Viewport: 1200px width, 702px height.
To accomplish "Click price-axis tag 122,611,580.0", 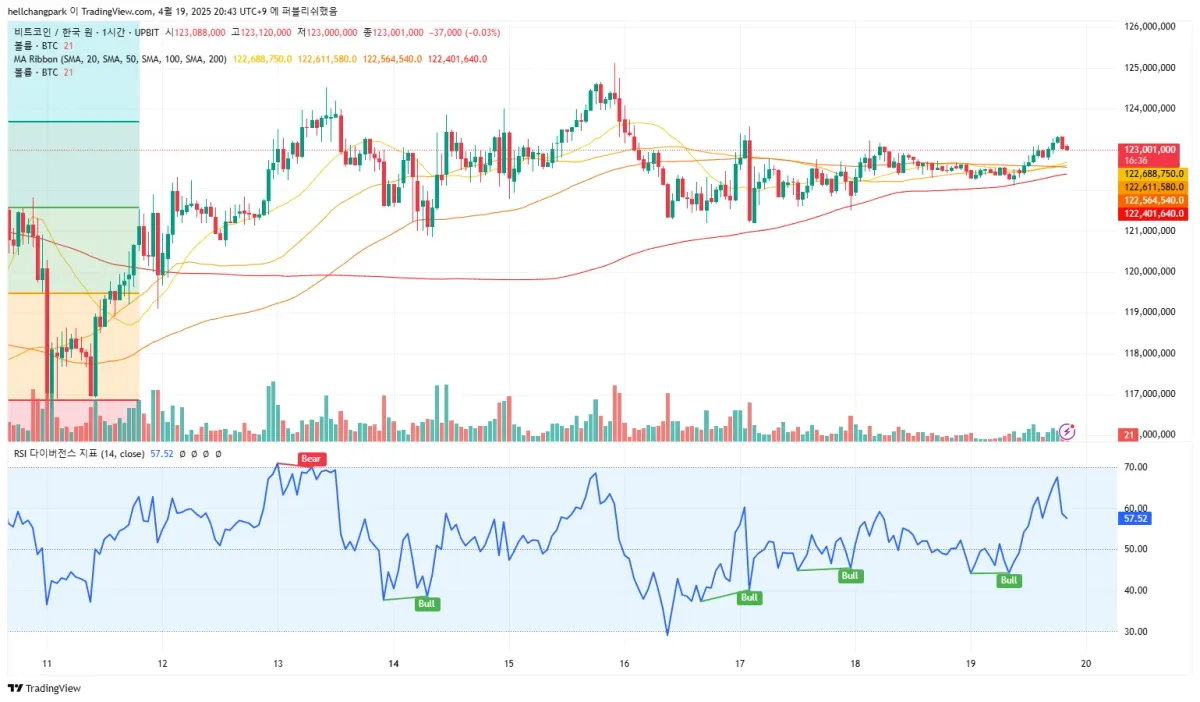I will [1153, 187].
